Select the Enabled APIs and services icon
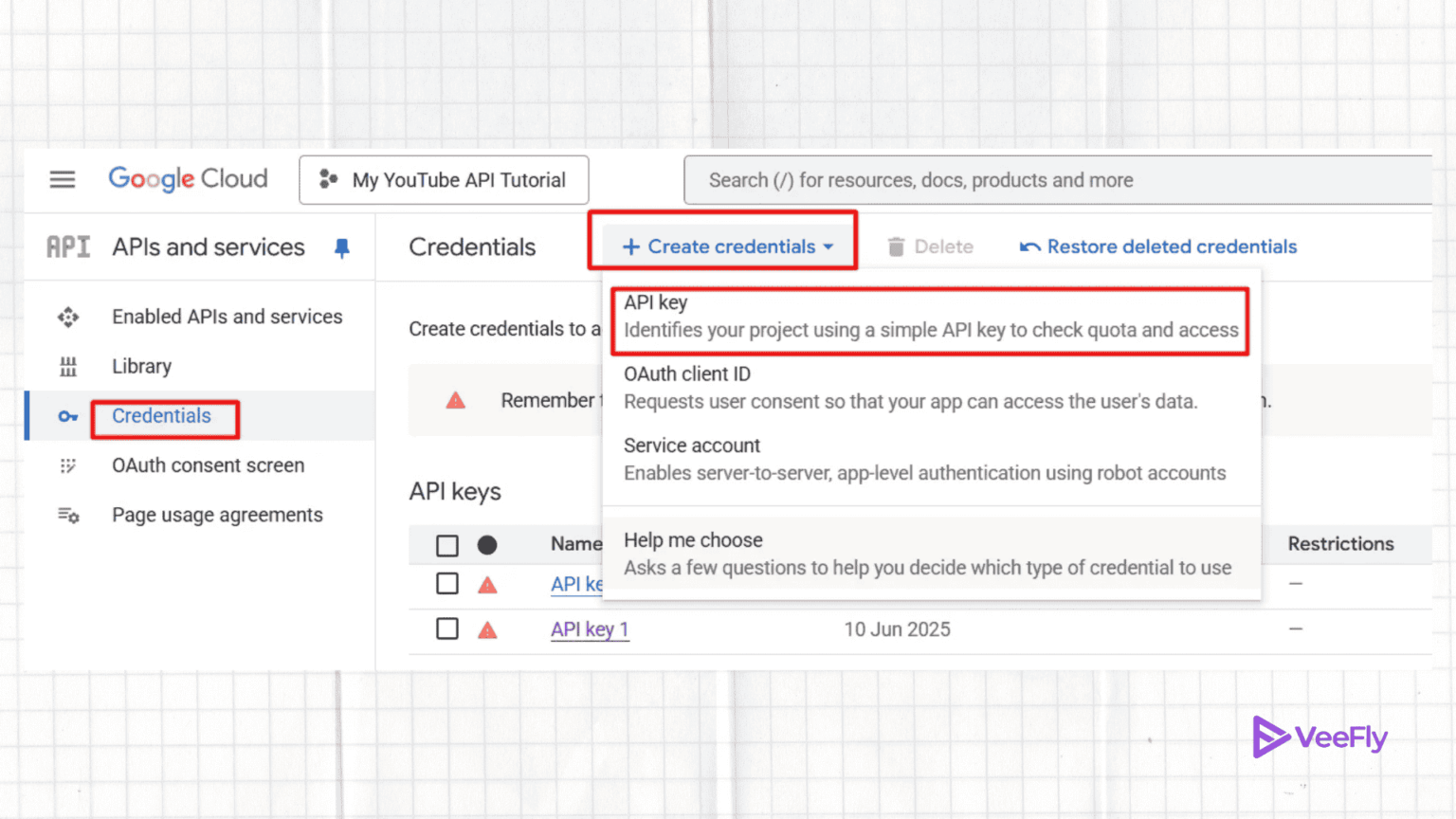 point(67,317)
